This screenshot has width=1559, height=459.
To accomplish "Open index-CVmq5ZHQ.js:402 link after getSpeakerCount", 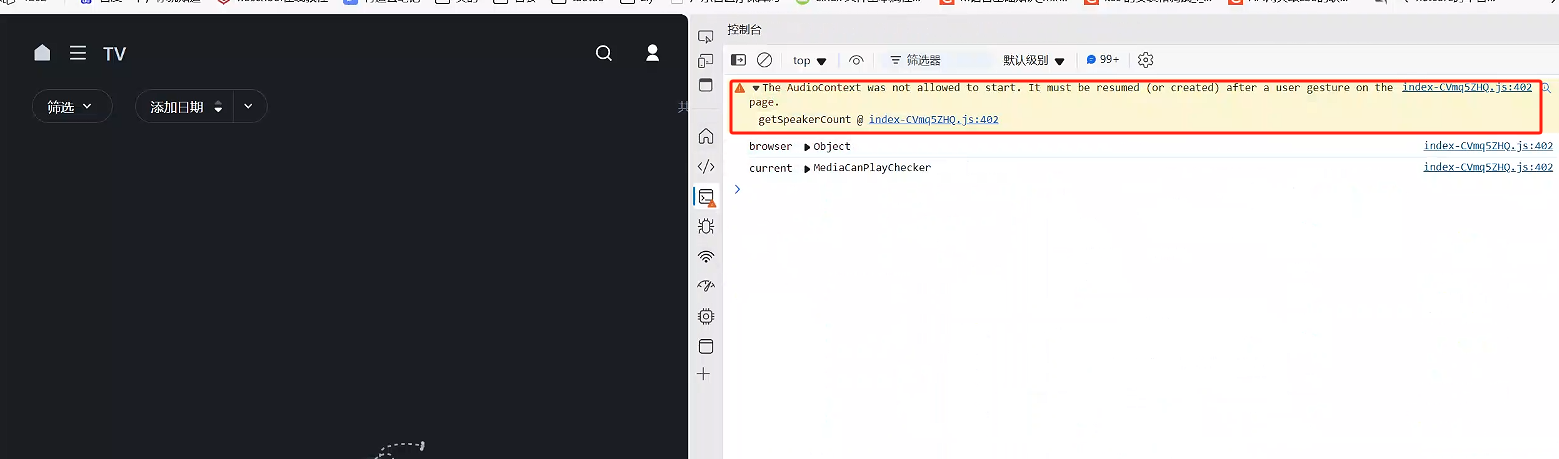I will click(934, 120).
